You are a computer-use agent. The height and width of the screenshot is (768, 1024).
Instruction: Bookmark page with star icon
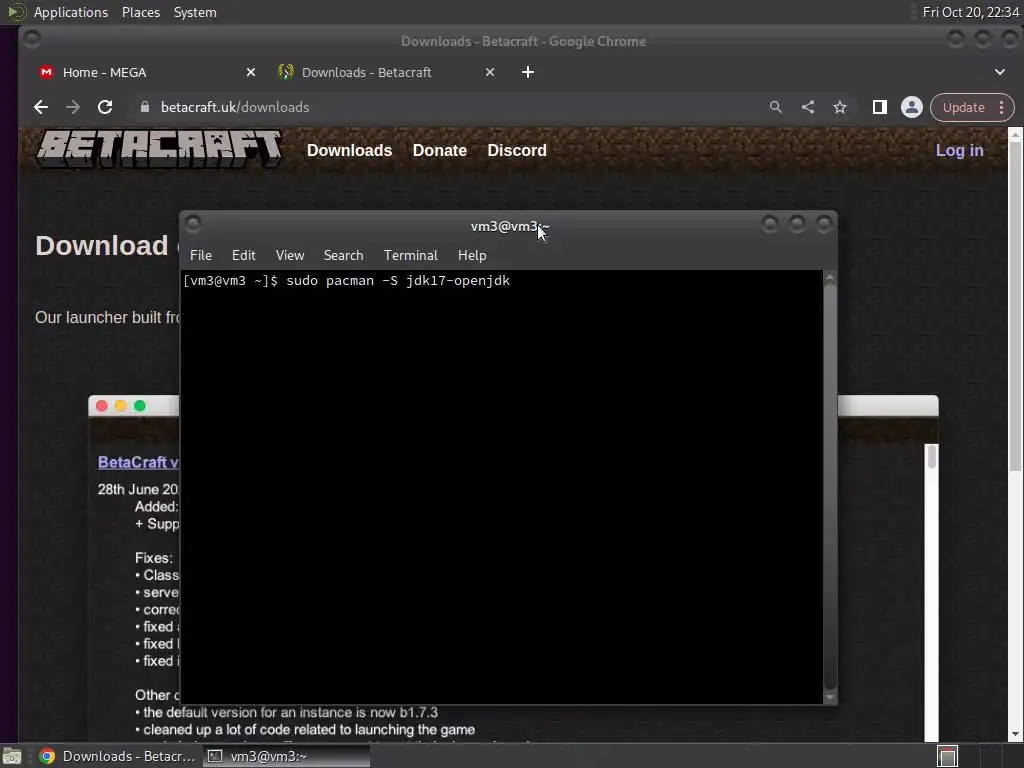pyautogui.click(x=840, y=107)
